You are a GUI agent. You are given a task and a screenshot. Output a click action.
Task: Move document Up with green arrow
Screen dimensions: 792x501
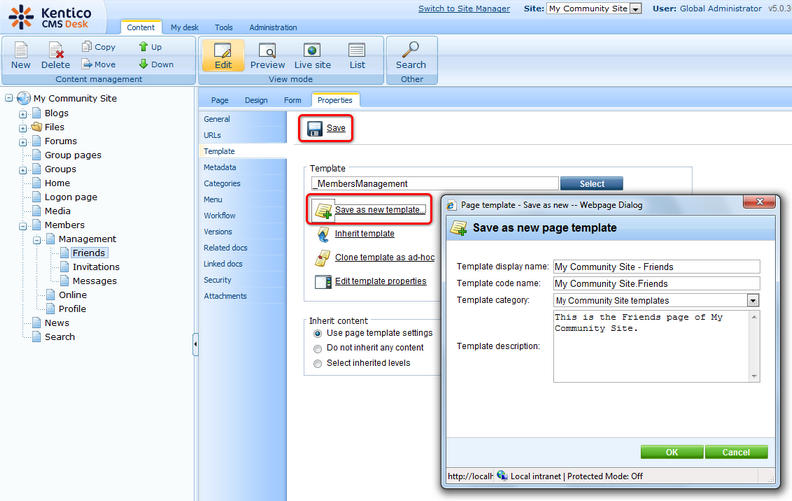click(x=144, y=47)
